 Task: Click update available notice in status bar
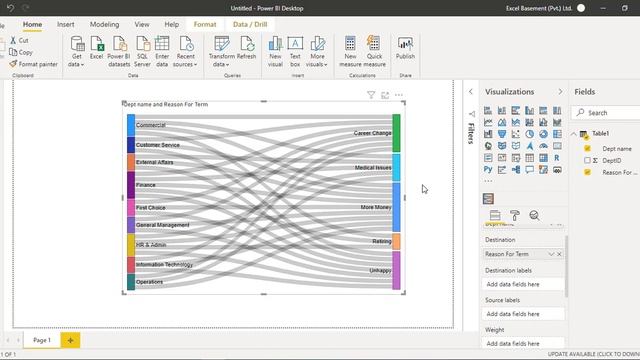click(594, 354)
